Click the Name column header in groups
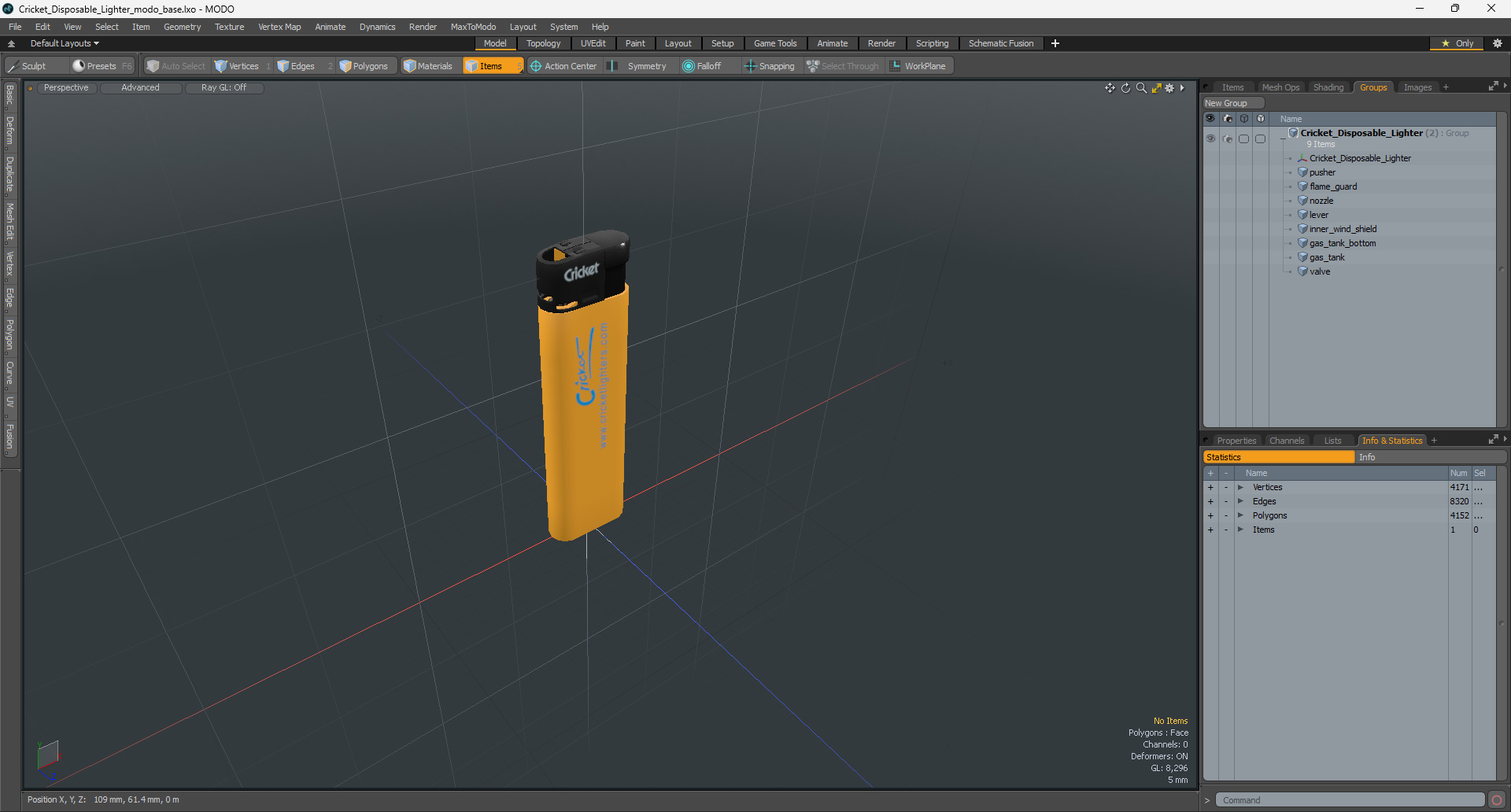This screenshot has height=812, width=1511. click(1382, 119)
